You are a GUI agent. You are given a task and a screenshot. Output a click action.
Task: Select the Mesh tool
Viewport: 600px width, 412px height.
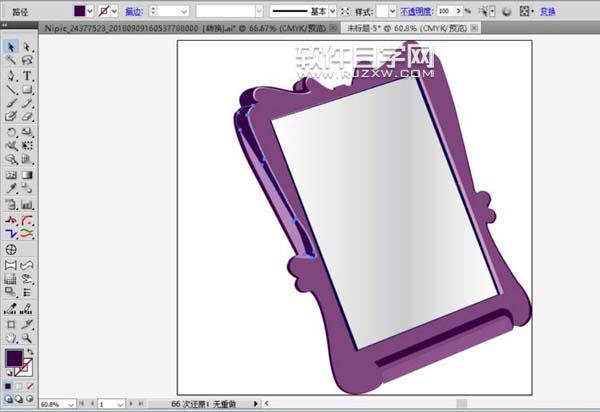point(11,175)
